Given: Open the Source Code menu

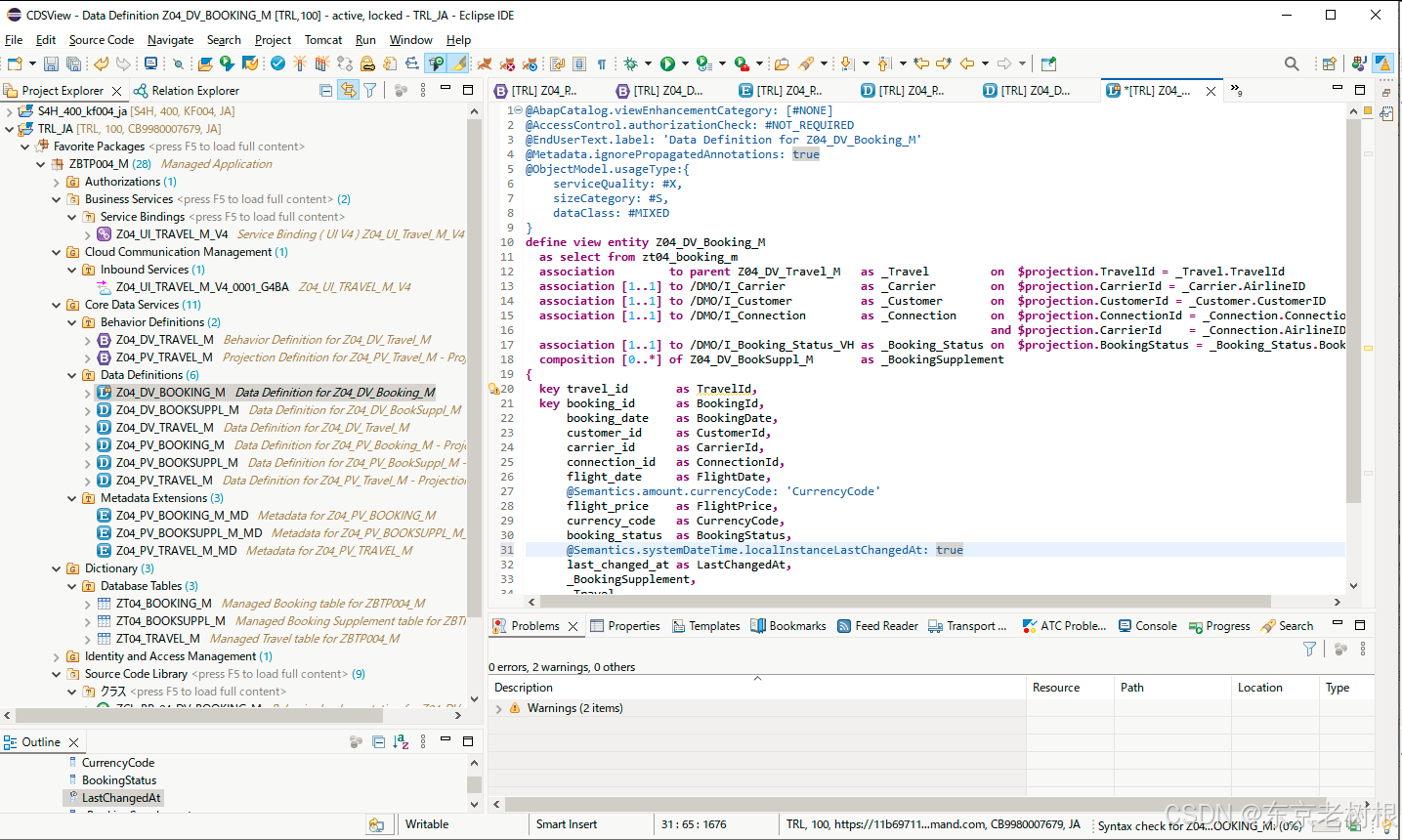Looking at the screenshot, I should click(x=101, y=40).
